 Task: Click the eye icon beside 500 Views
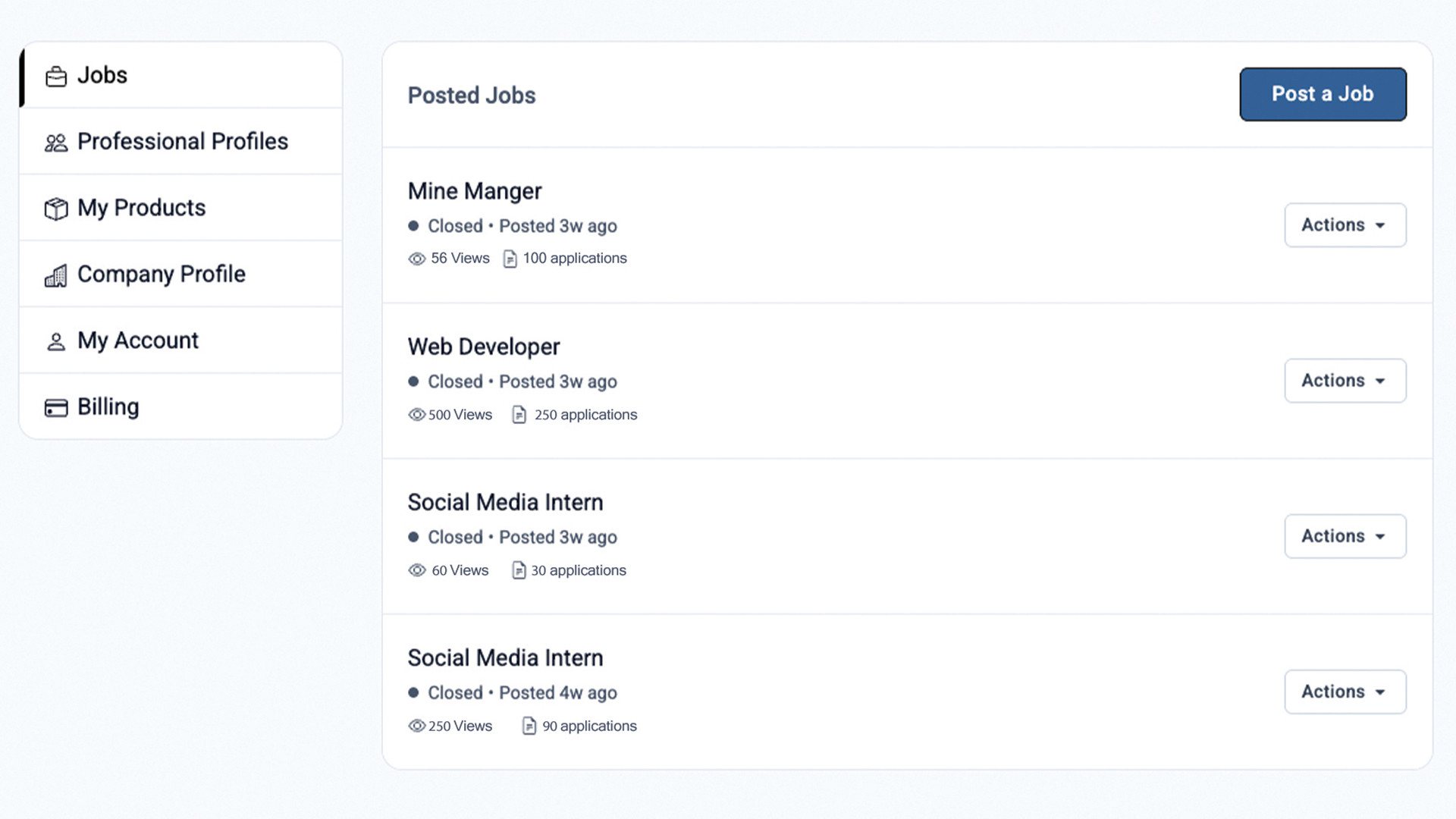417,415
